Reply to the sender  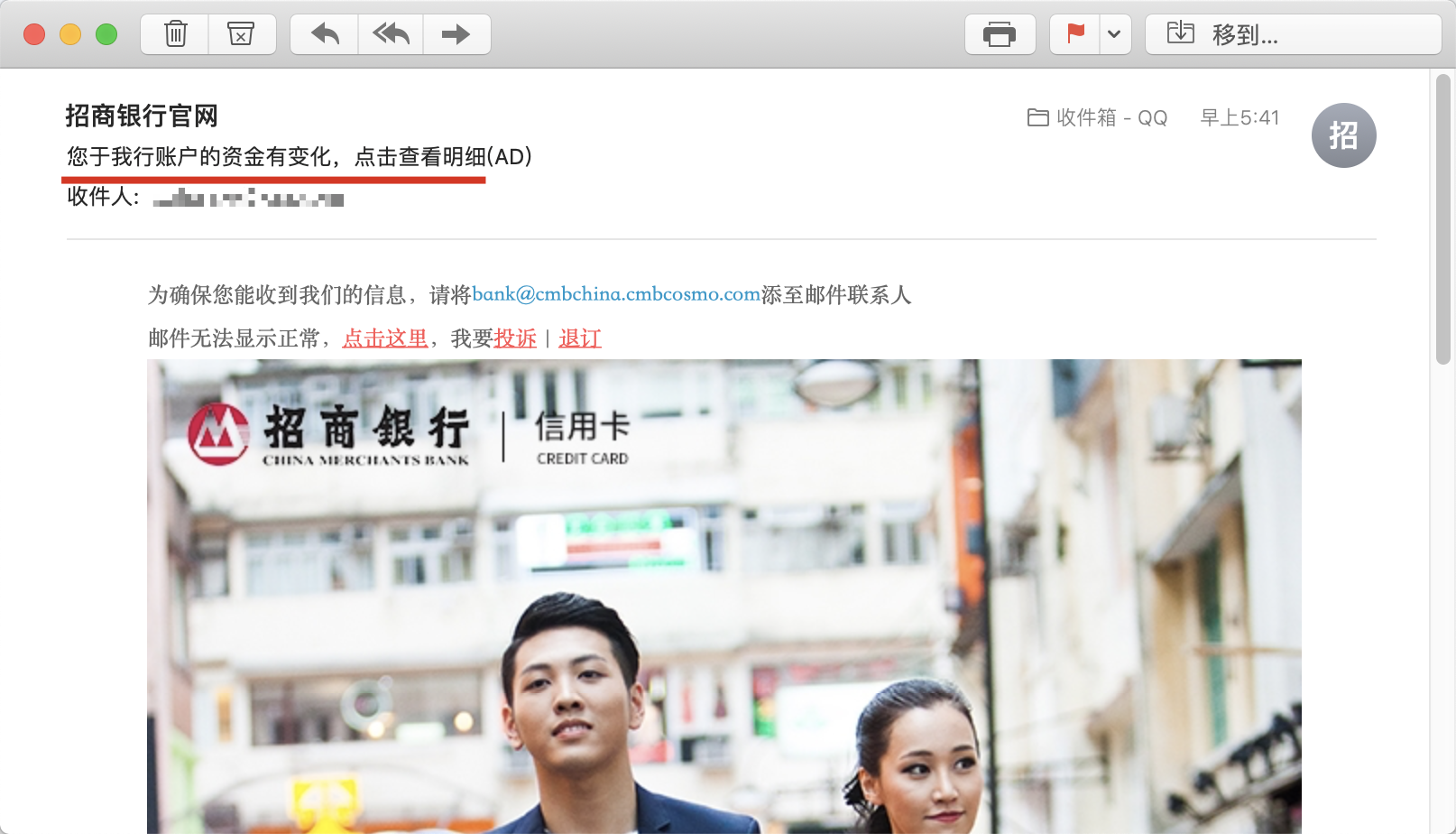[x=325, y=34]
